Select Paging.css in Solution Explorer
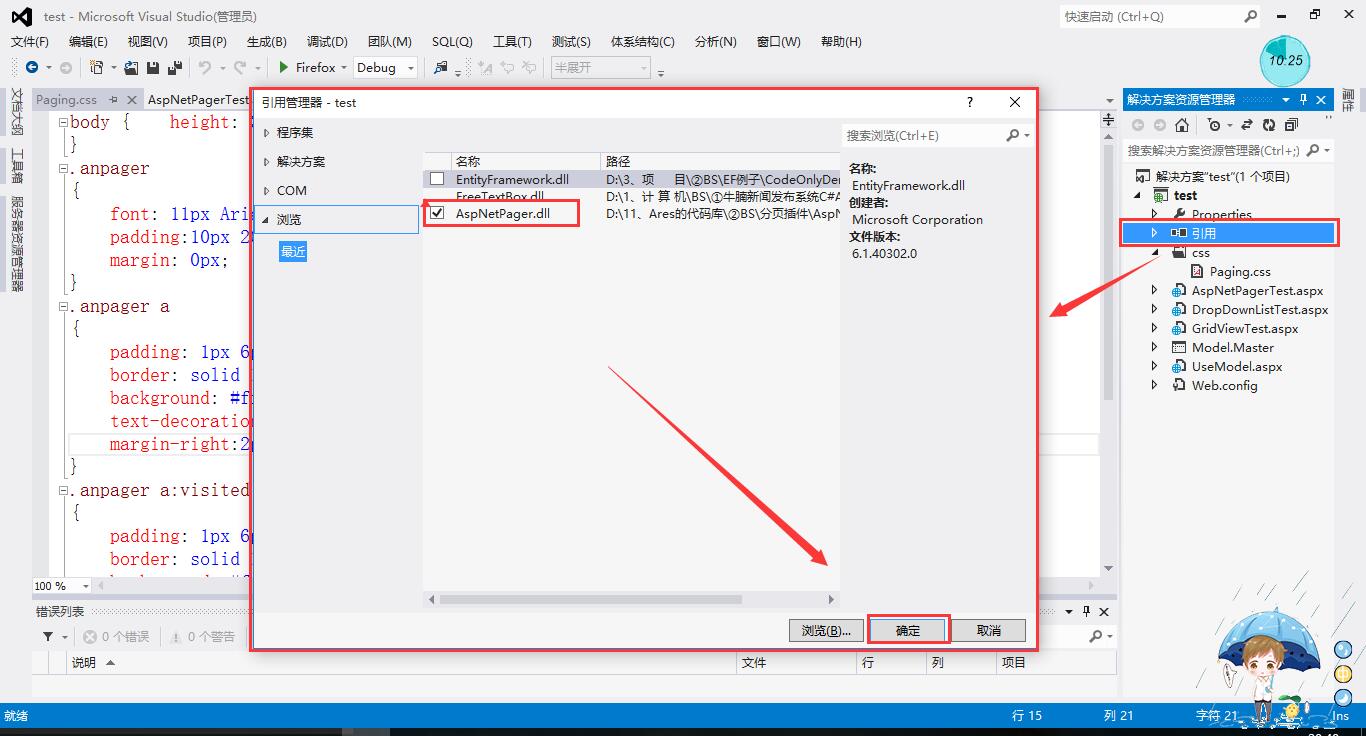The image size is (1366, 736). (x=1240, y=272)
